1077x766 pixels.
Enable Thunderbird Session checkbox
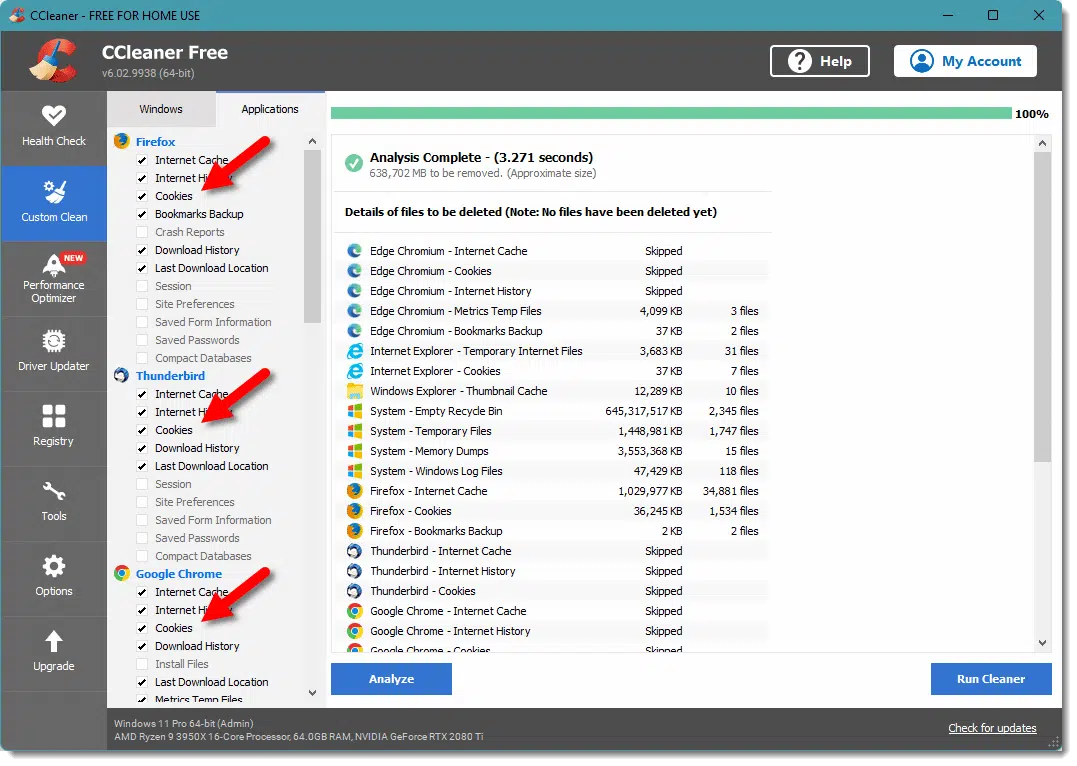point(142,484)
